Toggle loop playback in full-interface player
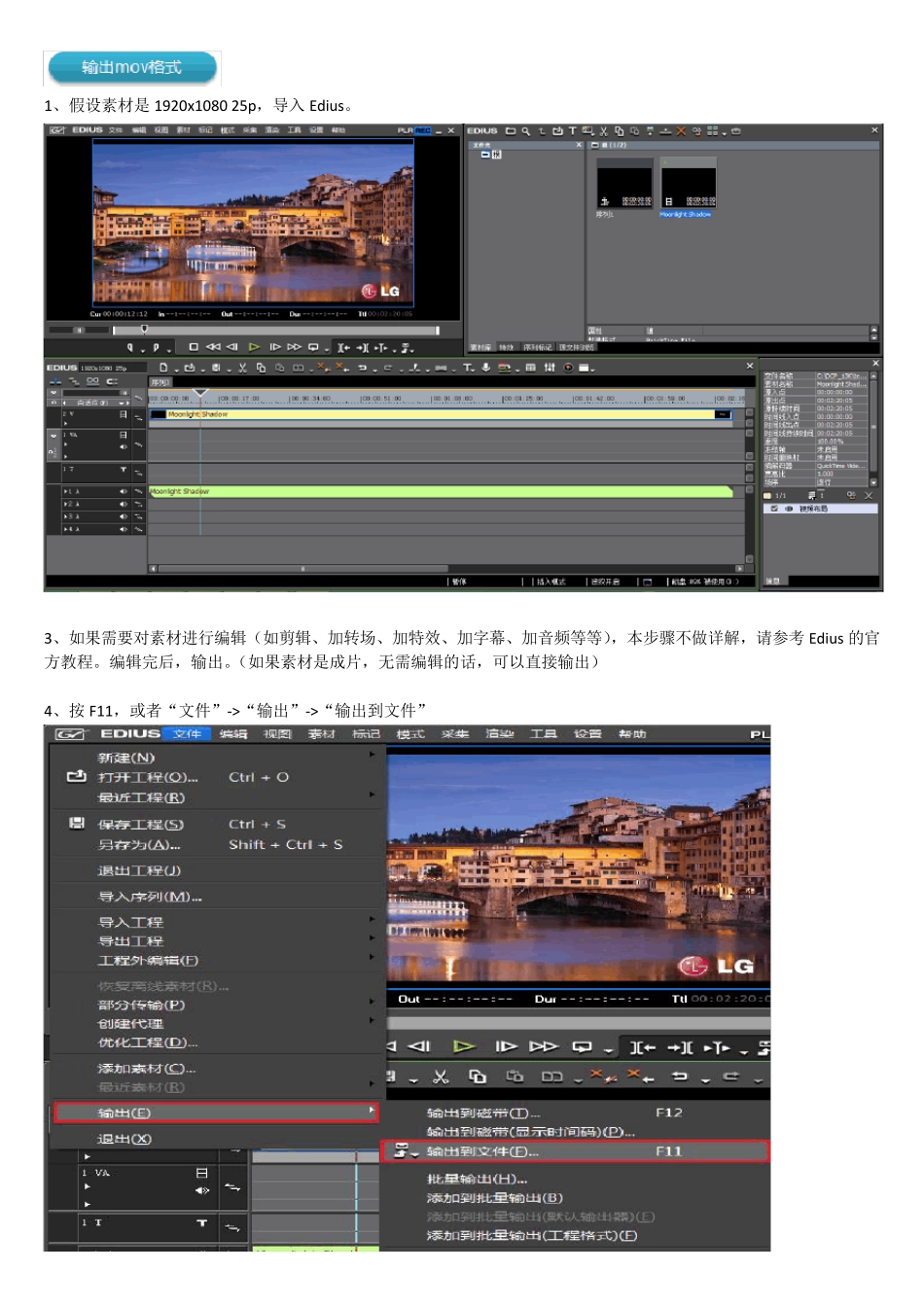 click(x=313, y=347)
